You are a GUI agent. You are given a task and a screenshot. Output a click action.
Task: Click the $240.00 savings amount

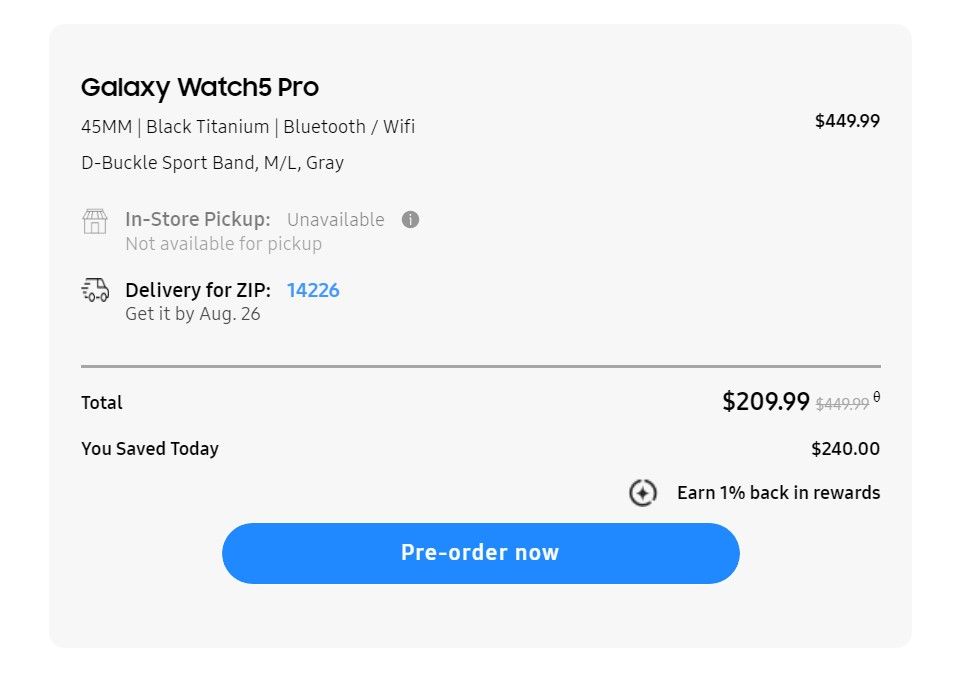[x=845, y=448]
